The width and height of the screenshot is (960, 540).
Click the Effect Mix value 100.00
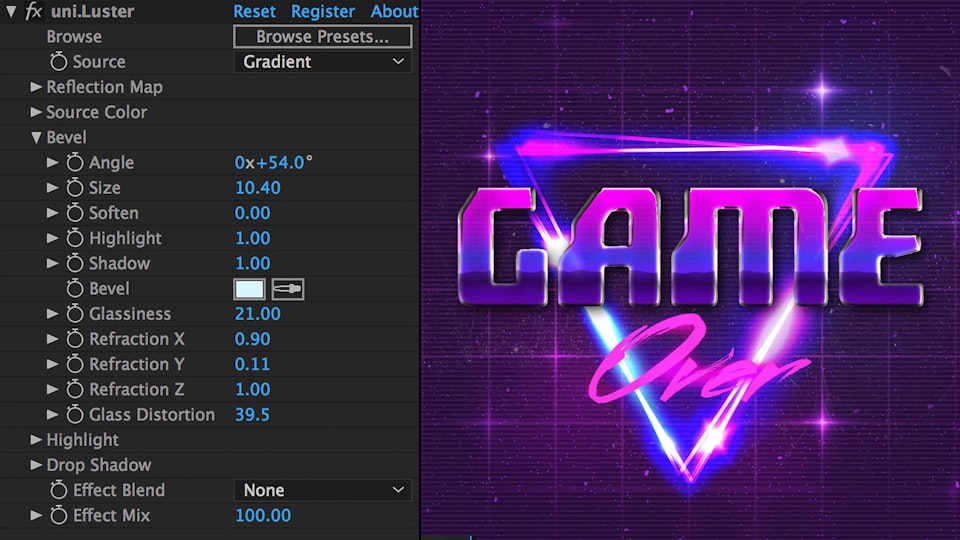pos(263,516)
